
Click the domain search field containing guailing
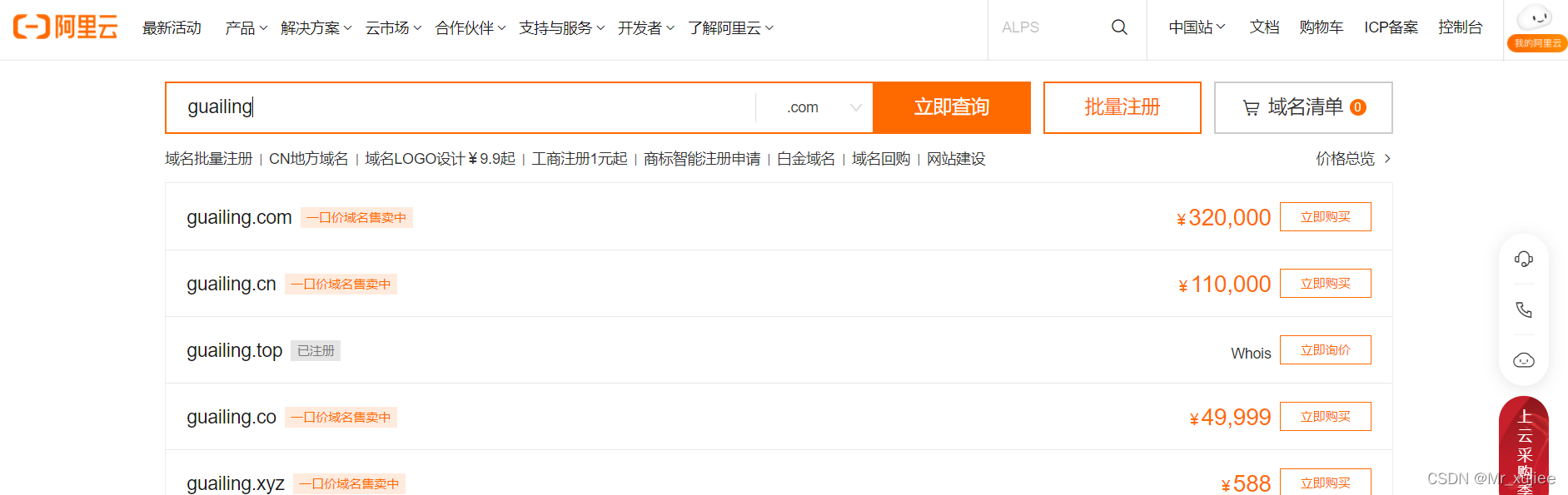(460, 107)
